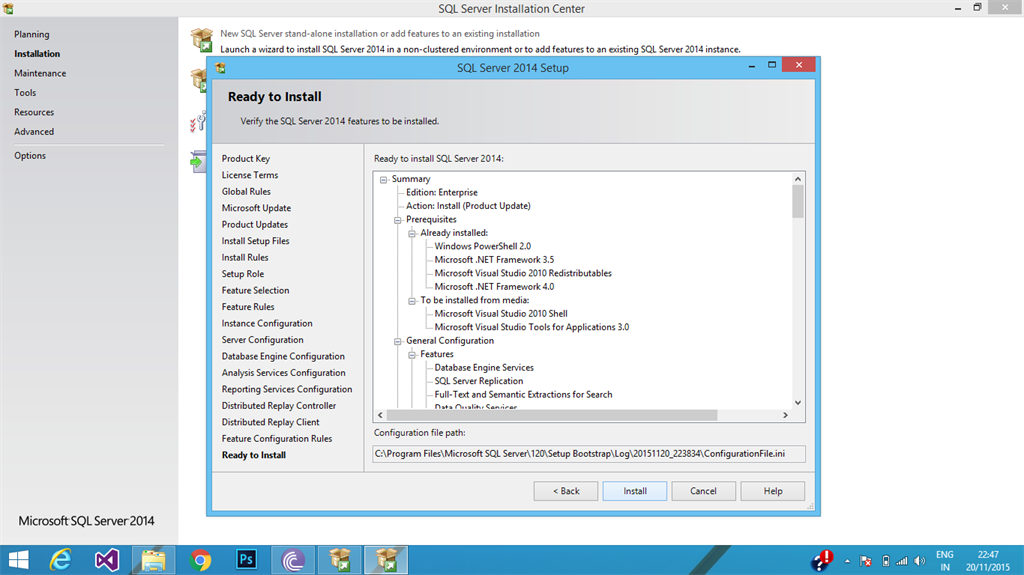Screen dimensions: 1024x575
Task: Open Maintenance in Installation Center sidebar
Action: 40,73
